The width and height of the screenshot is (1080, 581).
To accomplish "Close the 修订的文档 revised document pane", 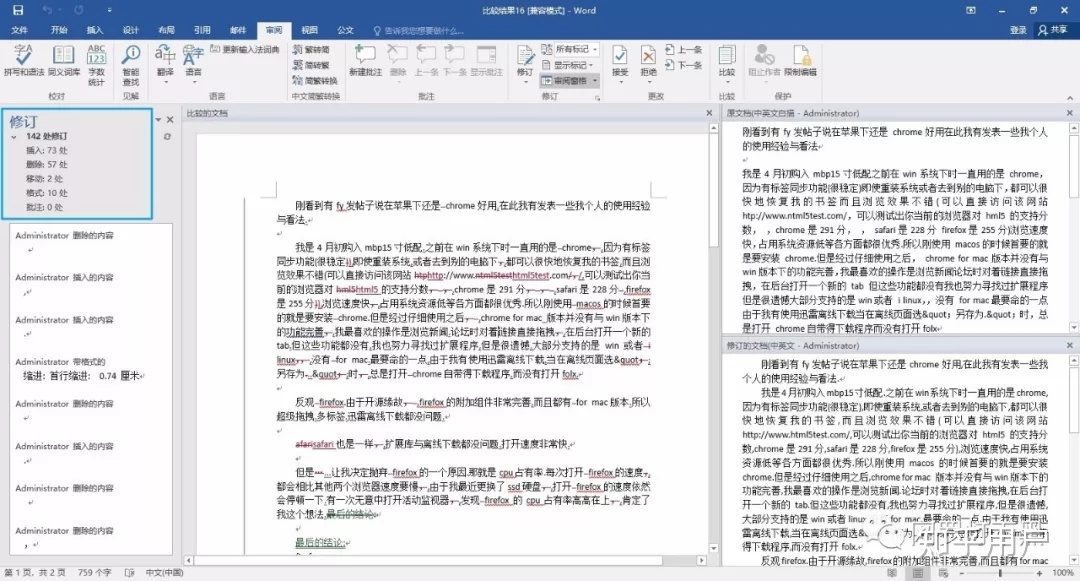I will pos(1070,346).
